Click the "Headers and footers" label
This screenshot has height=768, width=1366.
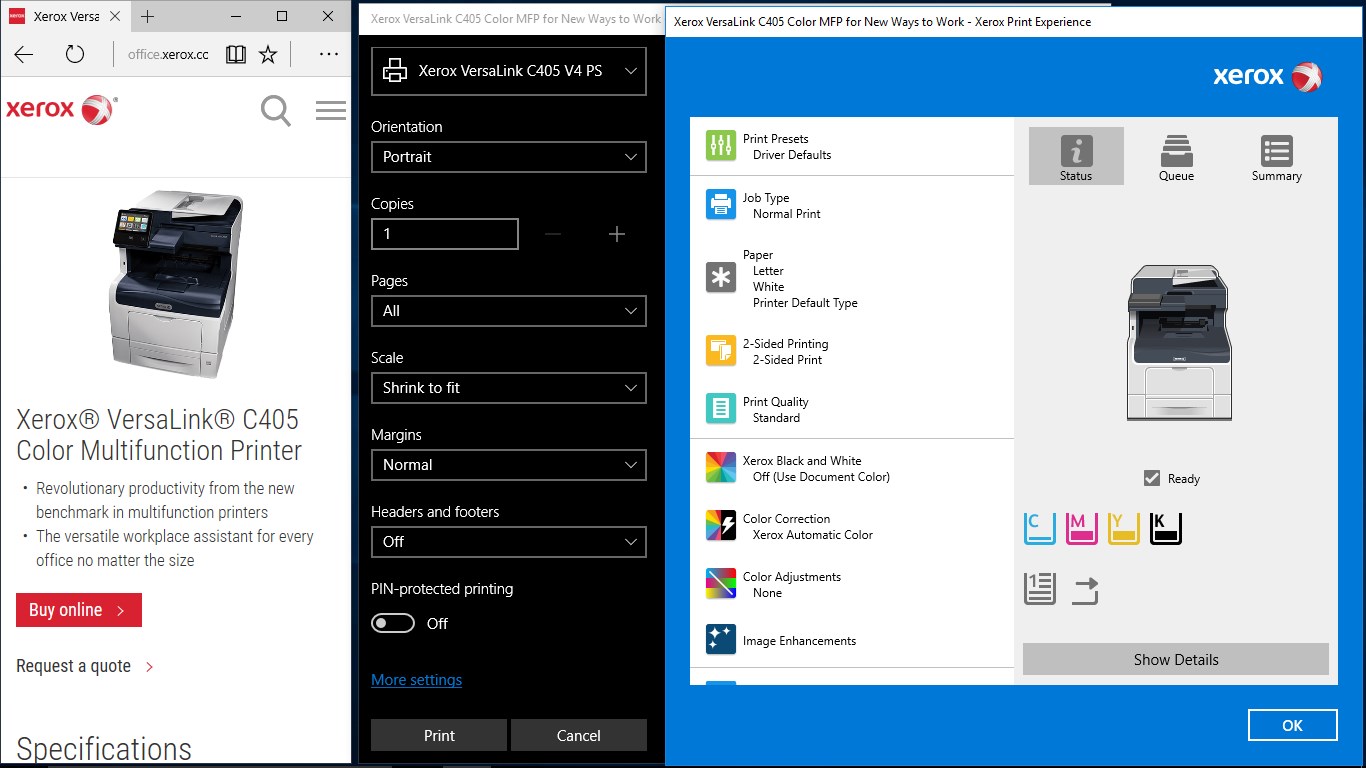coord(435,512)
